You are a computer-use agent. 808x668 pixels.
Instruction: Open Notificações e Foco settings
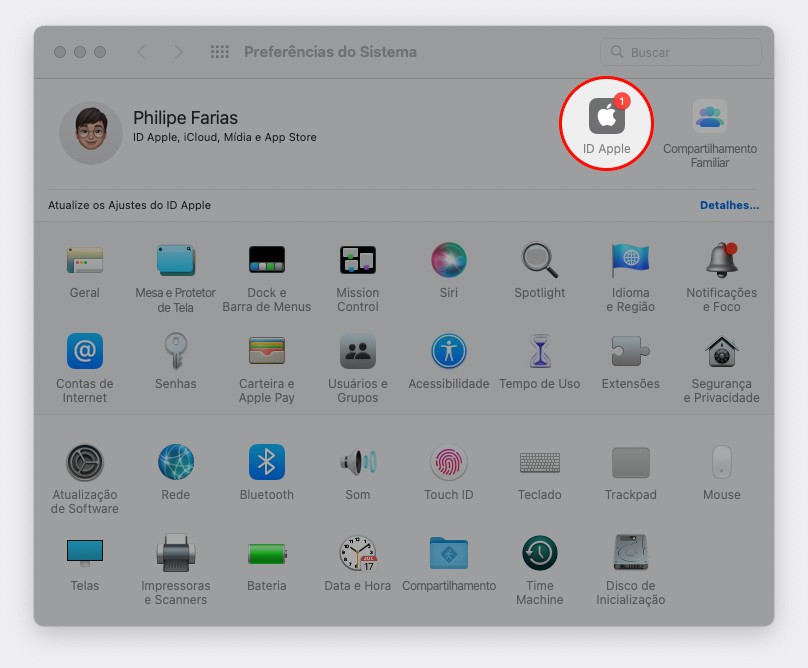[x=721, y=261]
